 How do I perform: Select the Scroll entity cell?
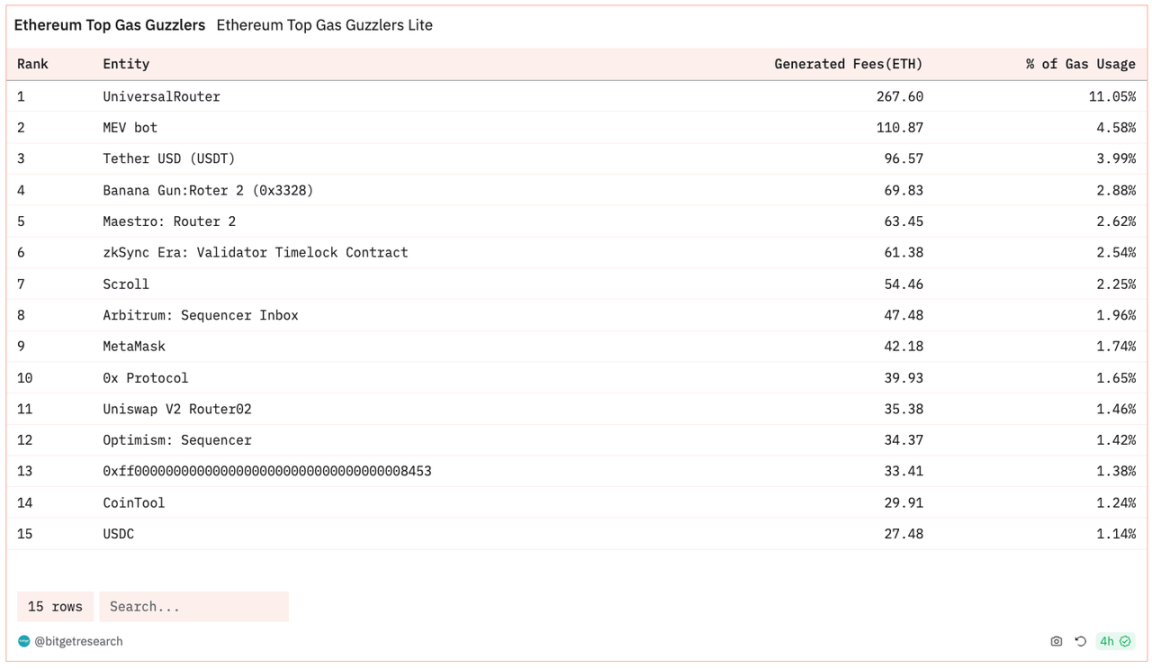[x=126, y=284]
